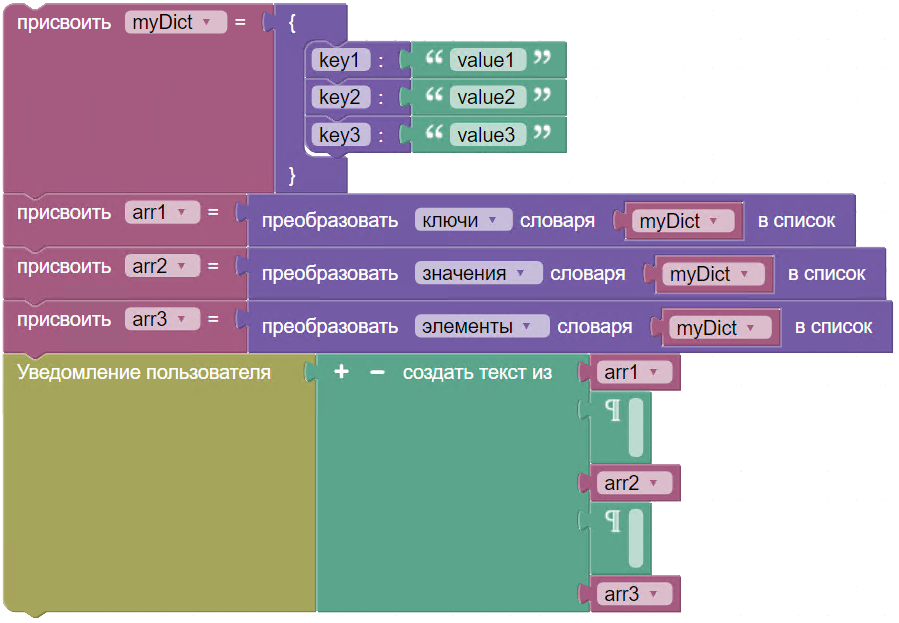Click the opening quote mark before value1
The image size is (899, 623).
[x=434, y=57]
